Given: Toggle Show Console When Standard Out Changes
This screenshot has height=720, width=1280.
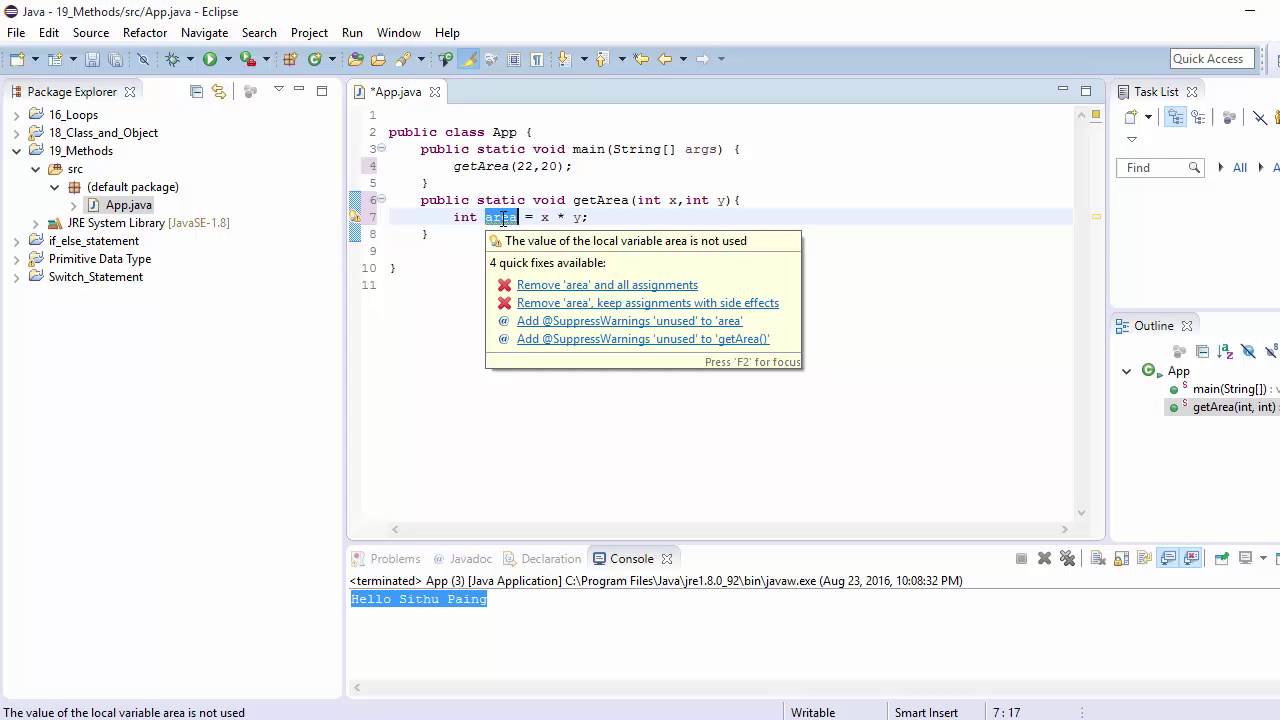Looking at the screenshot, I should pos(1168,559).
